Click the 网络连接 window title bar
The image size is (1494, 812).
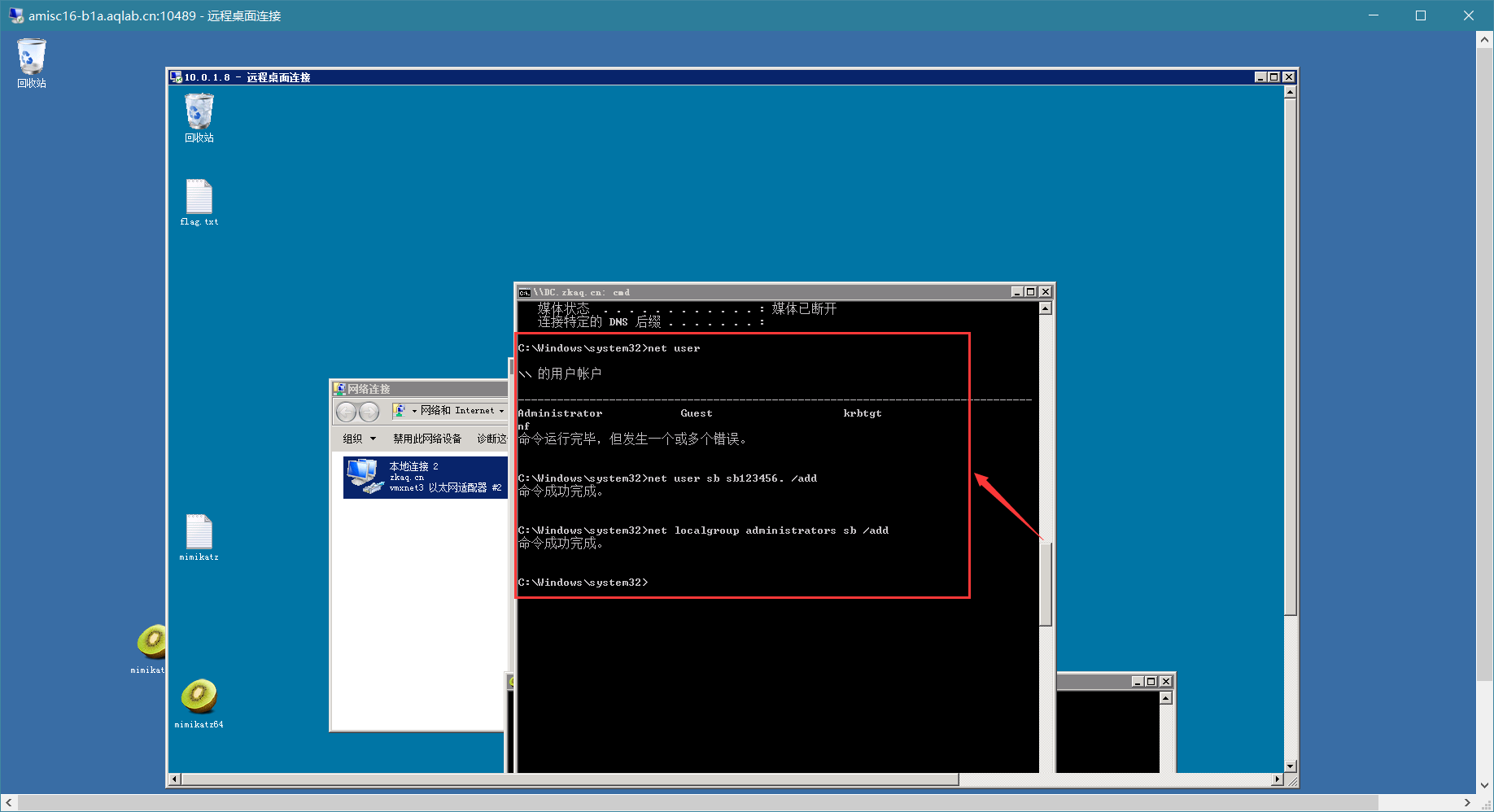point(420,389)
